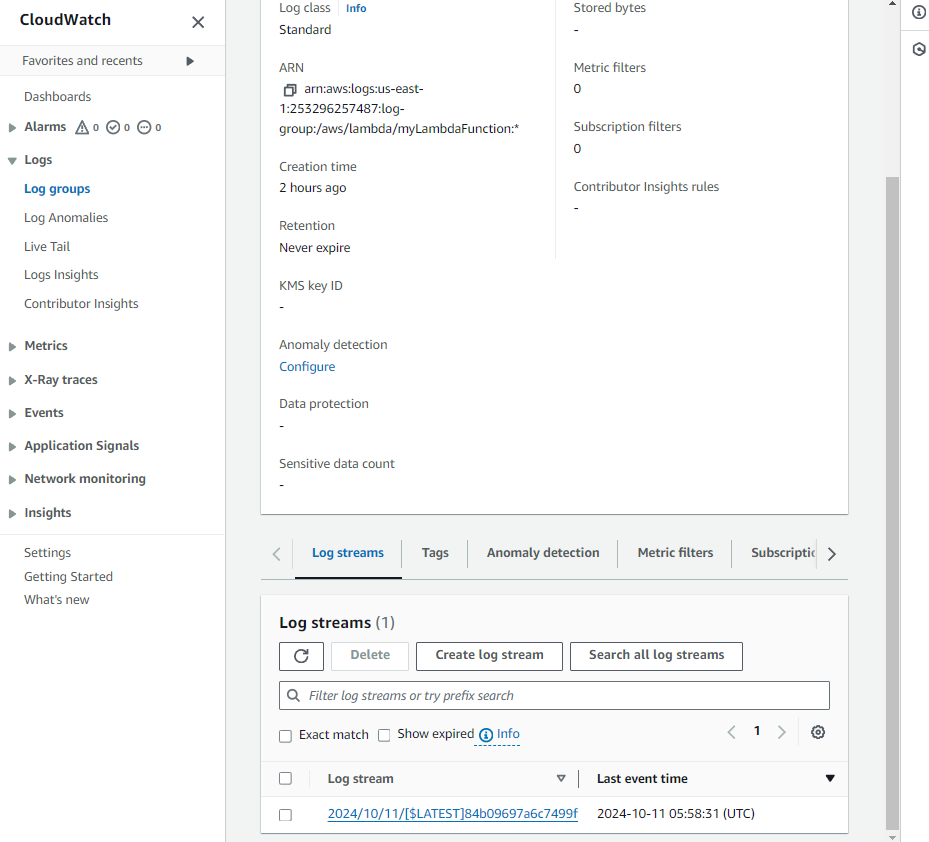929x842 pixels.
Task: Click the refresh log streams icon button
Action: point(301,655)
